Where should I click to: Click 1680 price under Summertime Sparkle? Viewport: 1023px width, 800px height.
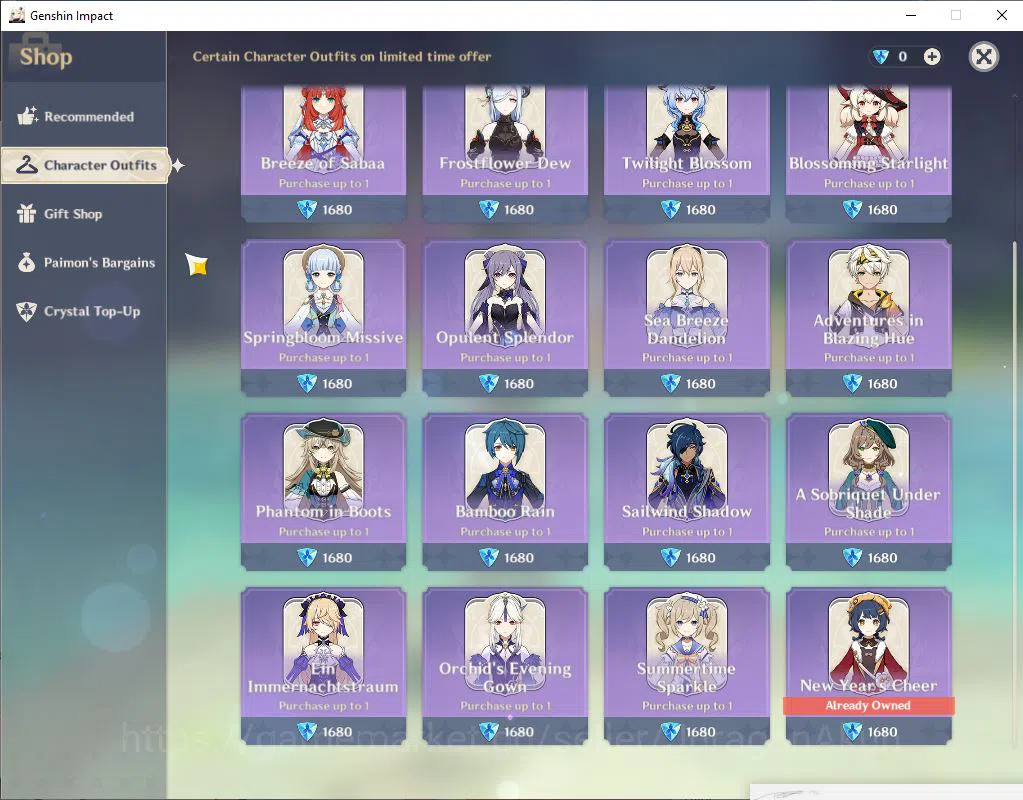(701, 732)
